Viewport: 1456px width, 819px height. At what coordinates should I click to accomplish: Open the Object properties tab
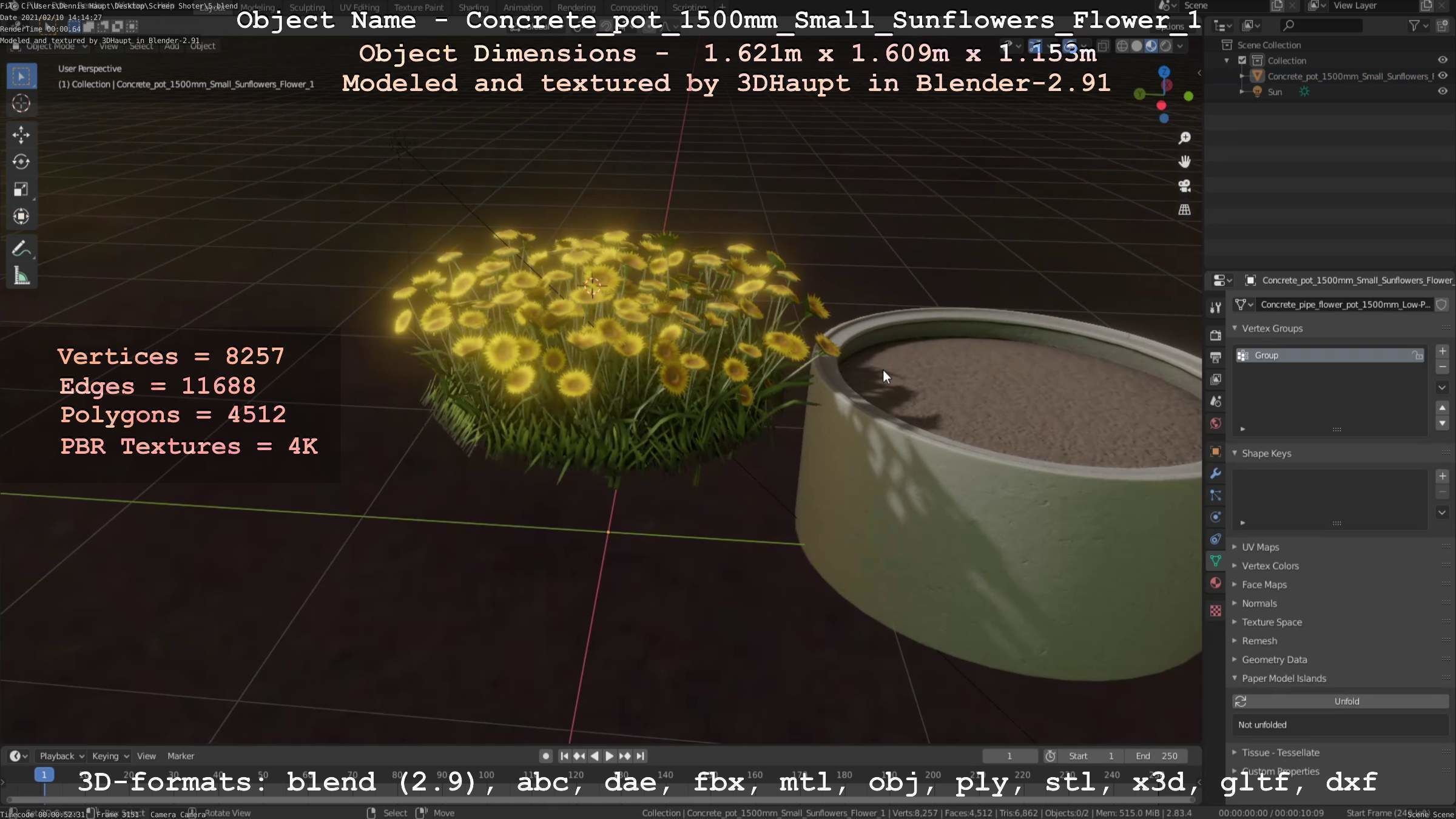(x=1215, y=451)
